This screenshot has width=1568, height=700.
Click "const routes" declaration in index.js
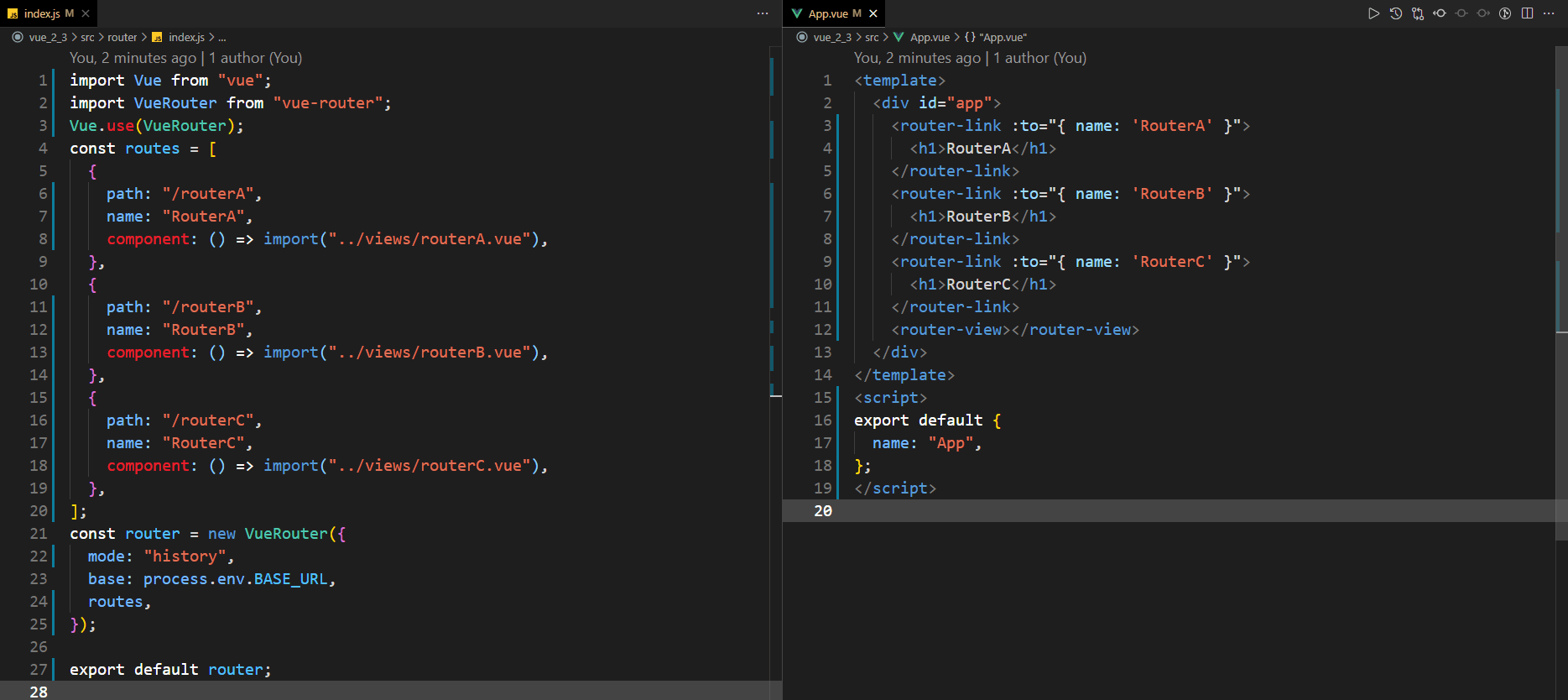click(x=124, y=149)
